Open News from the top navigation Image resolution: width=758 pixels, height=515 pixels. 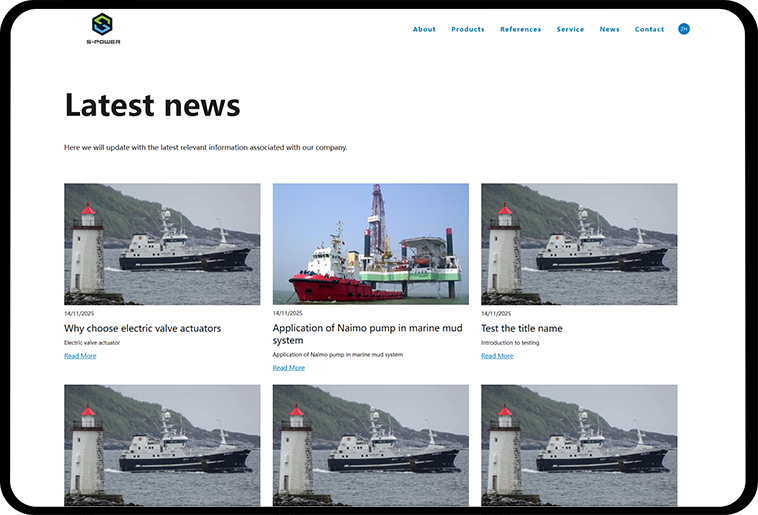point(609,29)
